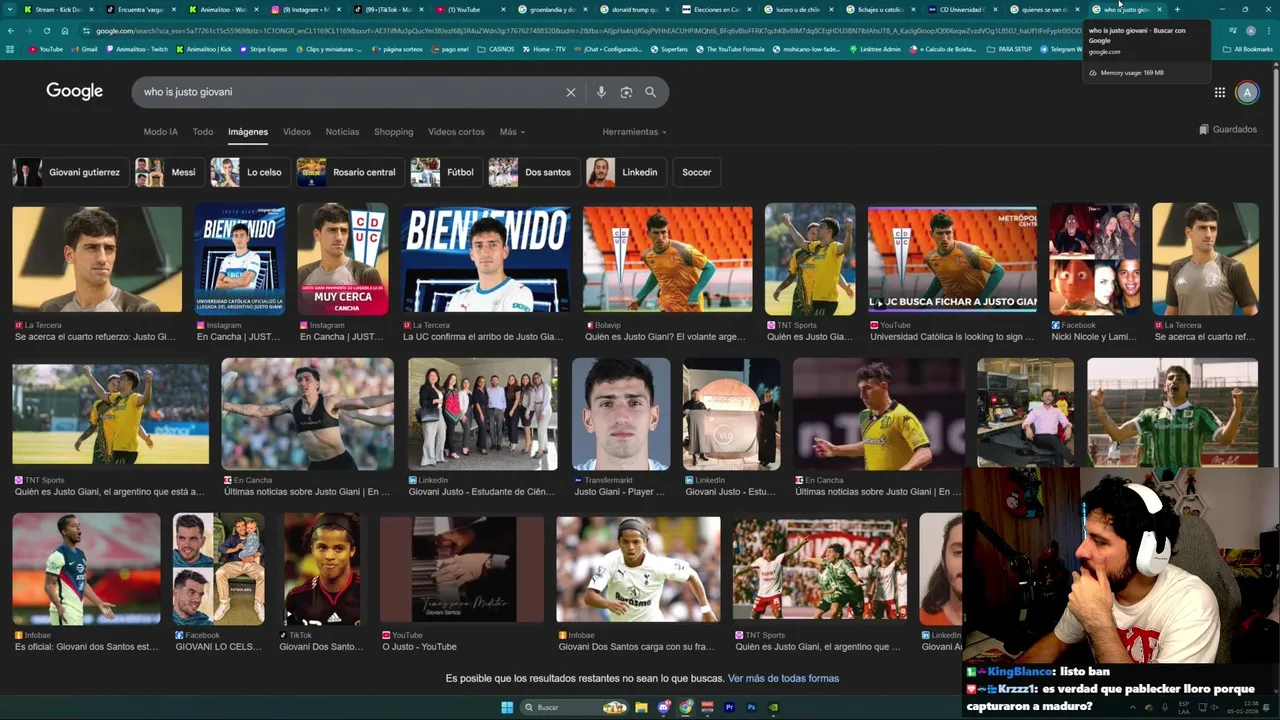This screenshot has height=720, width=1280.
Task: Open LinkedIn Giovani Justo group photo thumbnail
Action: click(483, 414)
